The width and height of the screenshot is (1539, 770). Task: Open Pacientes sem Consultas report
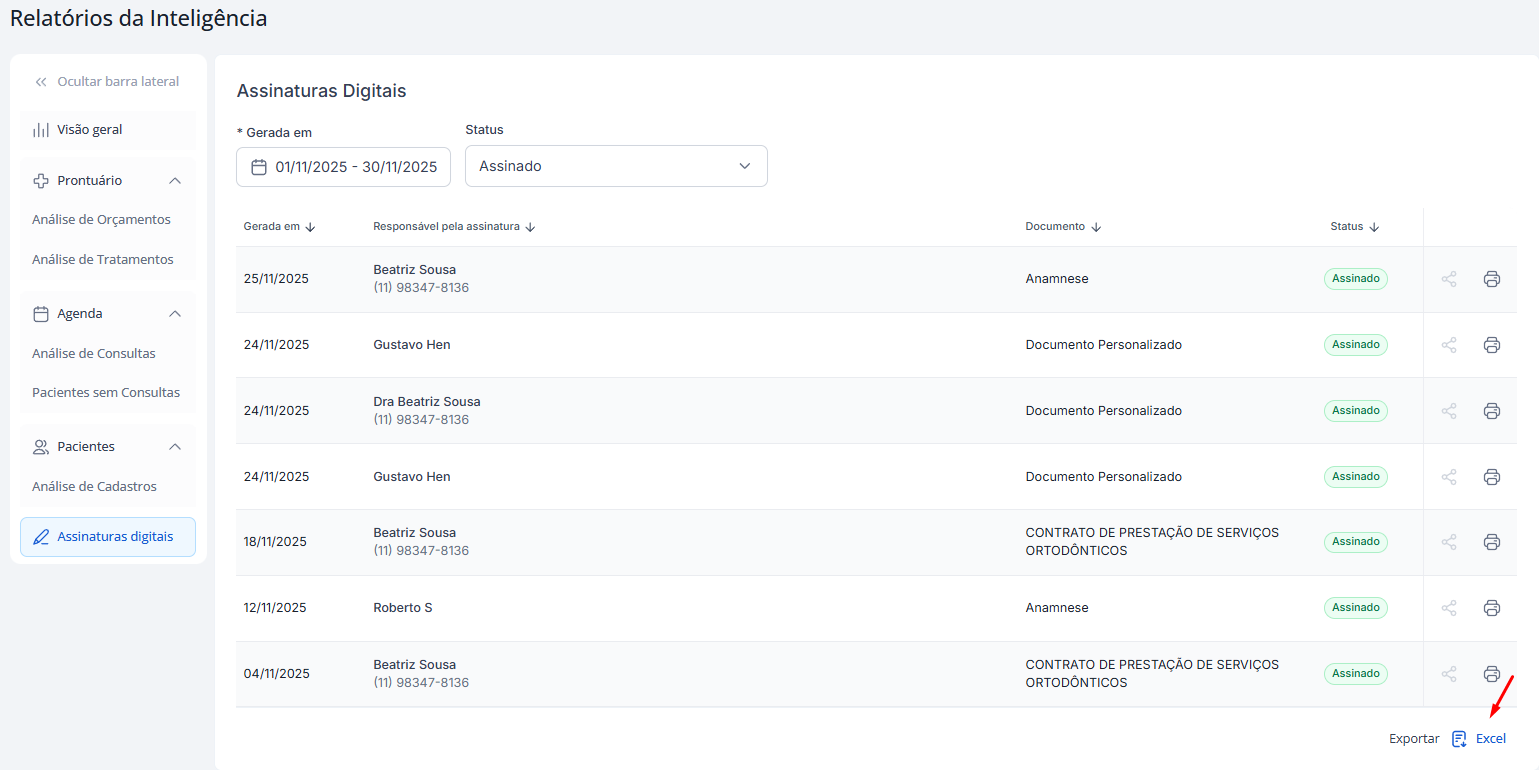(106, 393)
